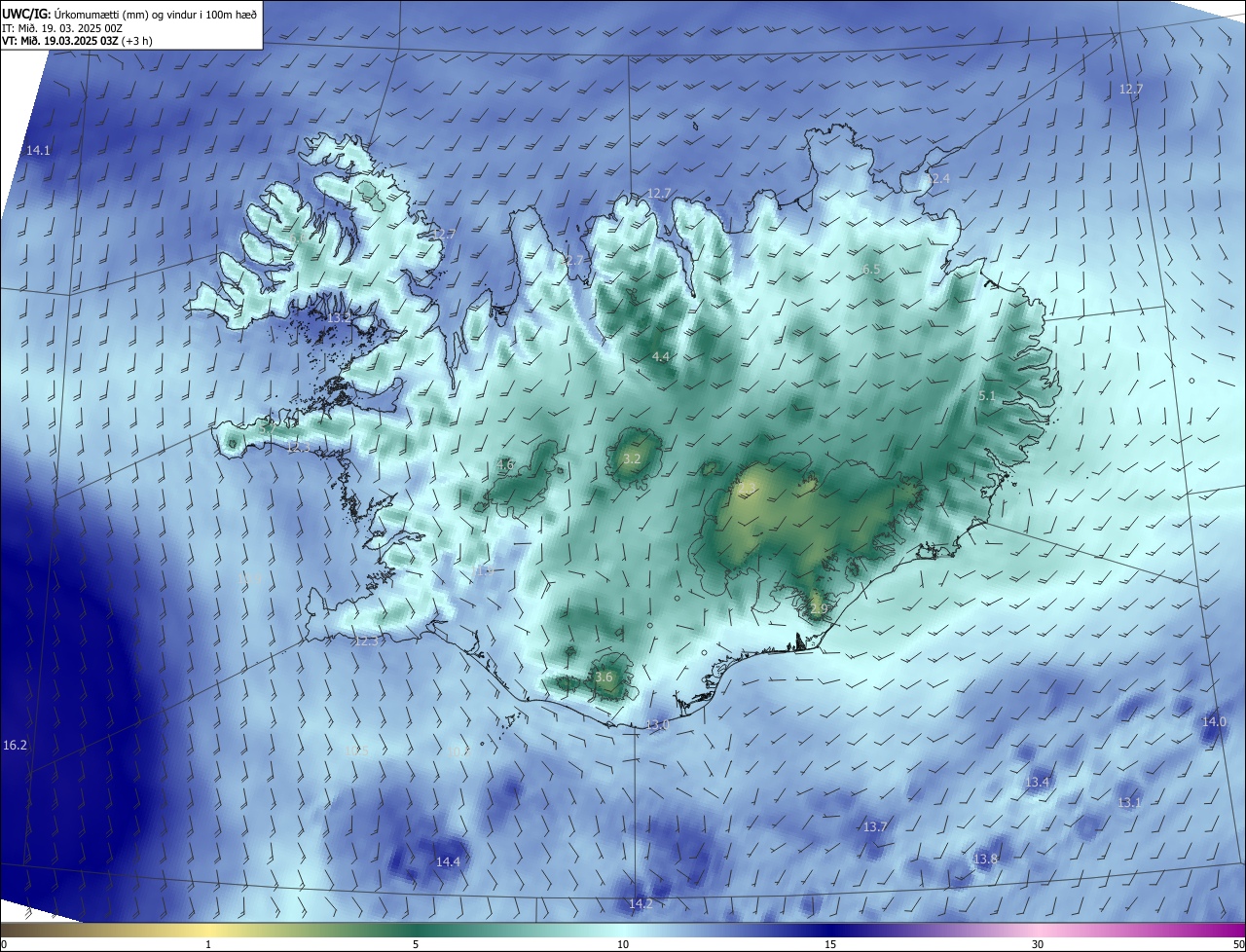Screen dimensions: 1246x952
Task: Click the 13.2 value label
Action: coord(339,318)
